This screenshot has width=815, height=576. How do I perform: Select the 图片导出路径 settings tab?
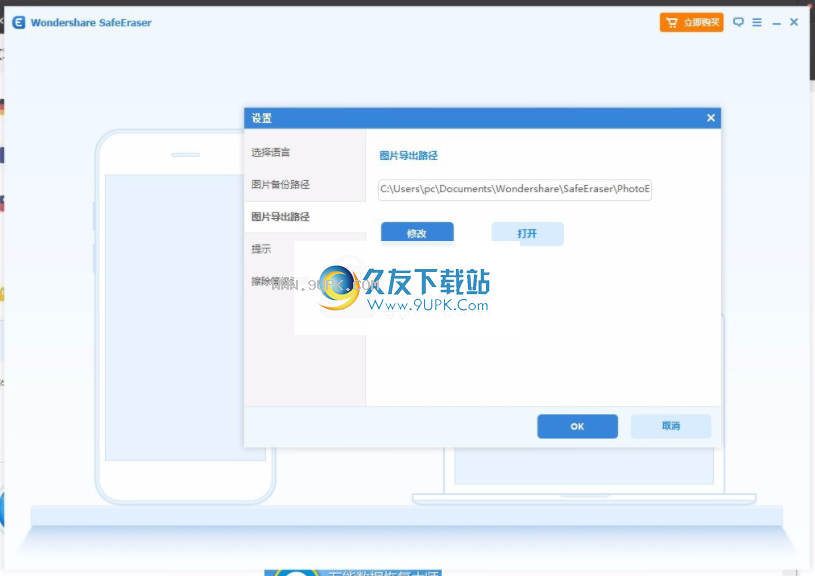(305, 217)
